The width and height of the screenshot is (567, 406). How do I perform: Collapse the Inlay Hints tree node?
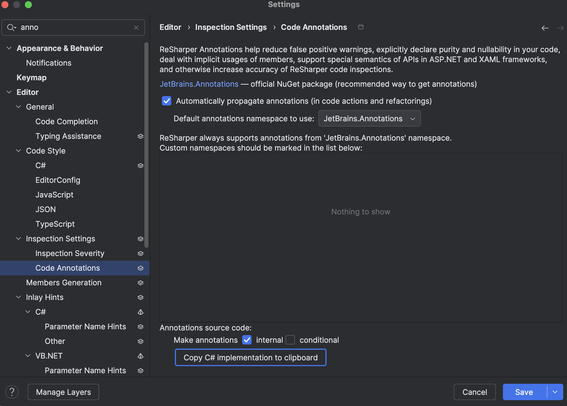pos(18,297)
